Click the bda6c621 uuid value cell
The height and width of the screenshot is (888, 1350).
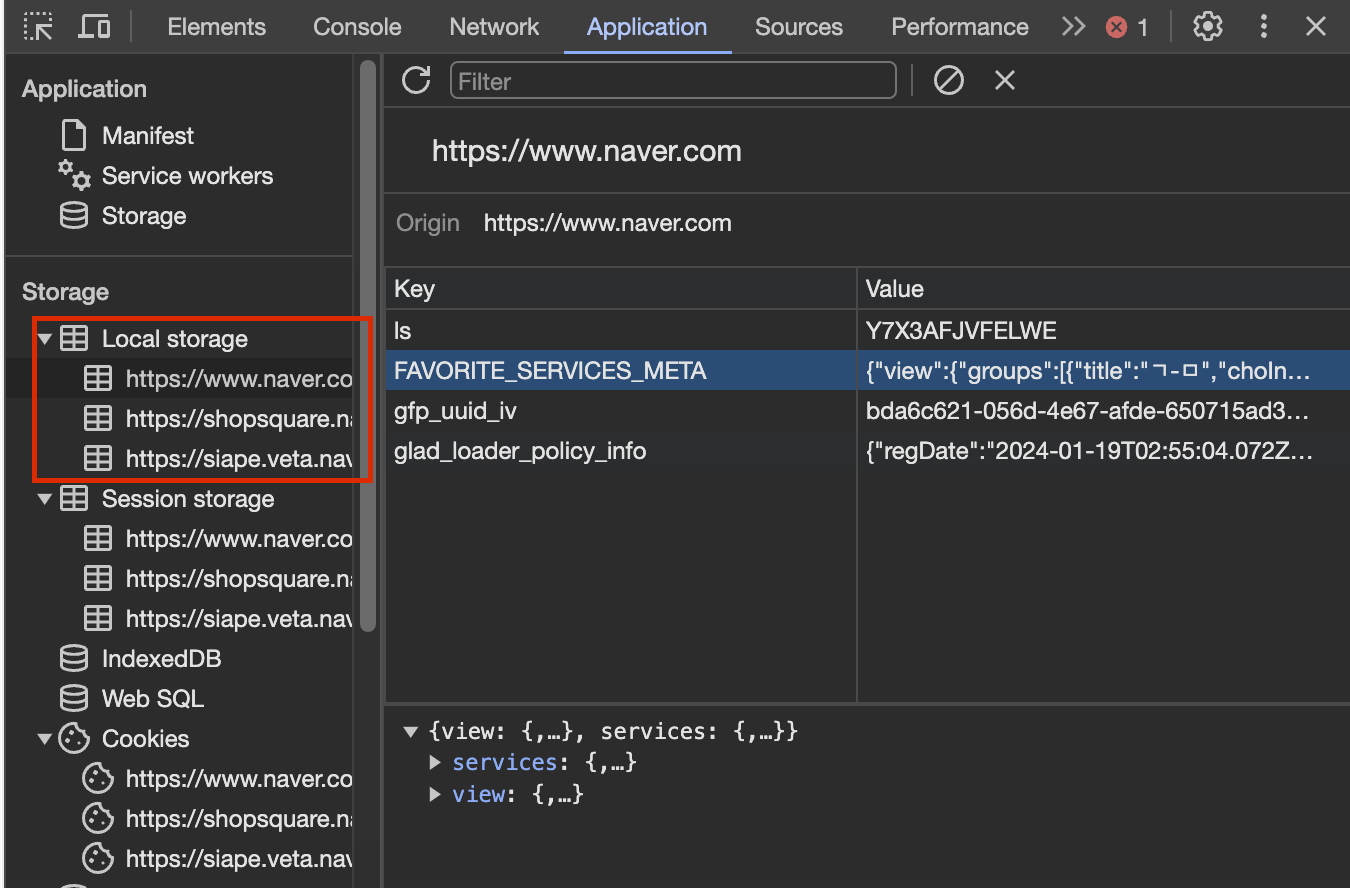pos(1103,411)
